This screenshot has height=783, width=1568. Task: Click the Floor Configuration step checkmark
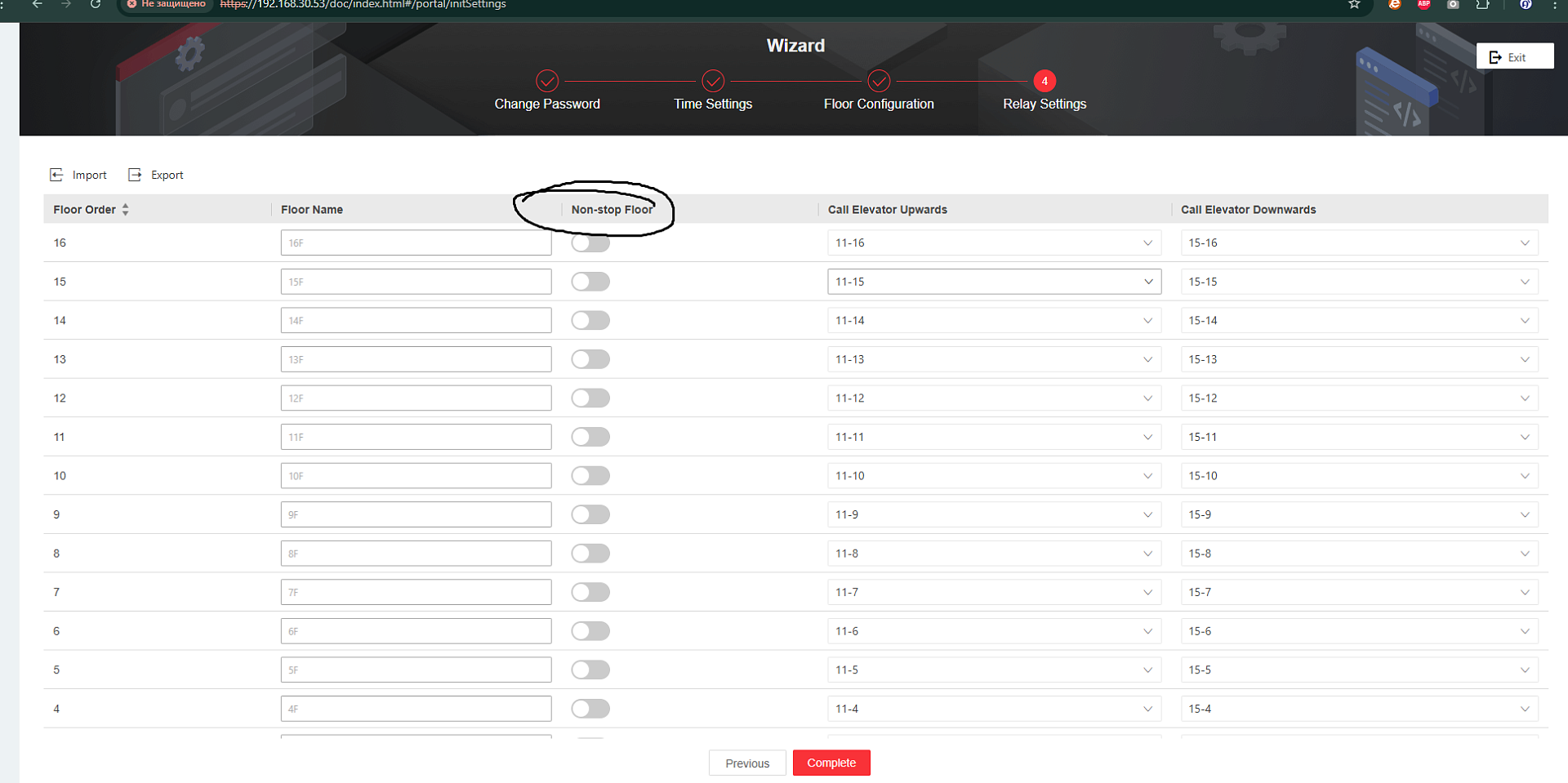(879, 81)
